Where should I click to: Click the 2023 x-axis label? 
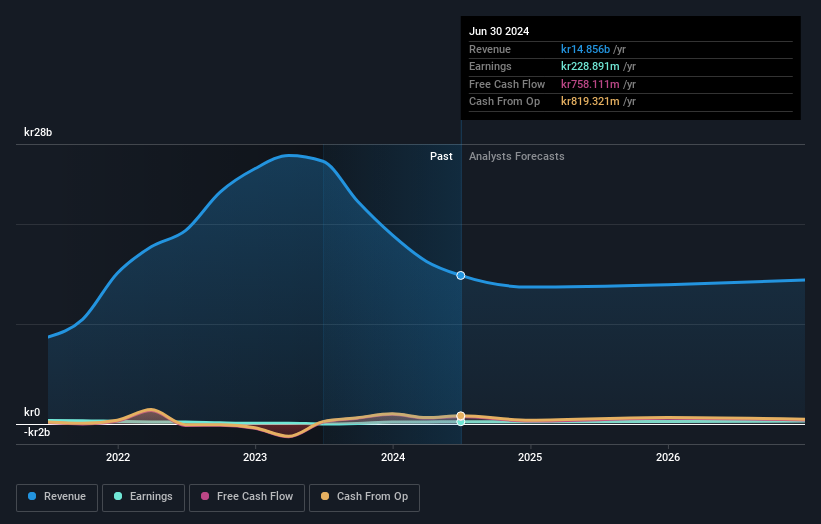click(255, 457)
